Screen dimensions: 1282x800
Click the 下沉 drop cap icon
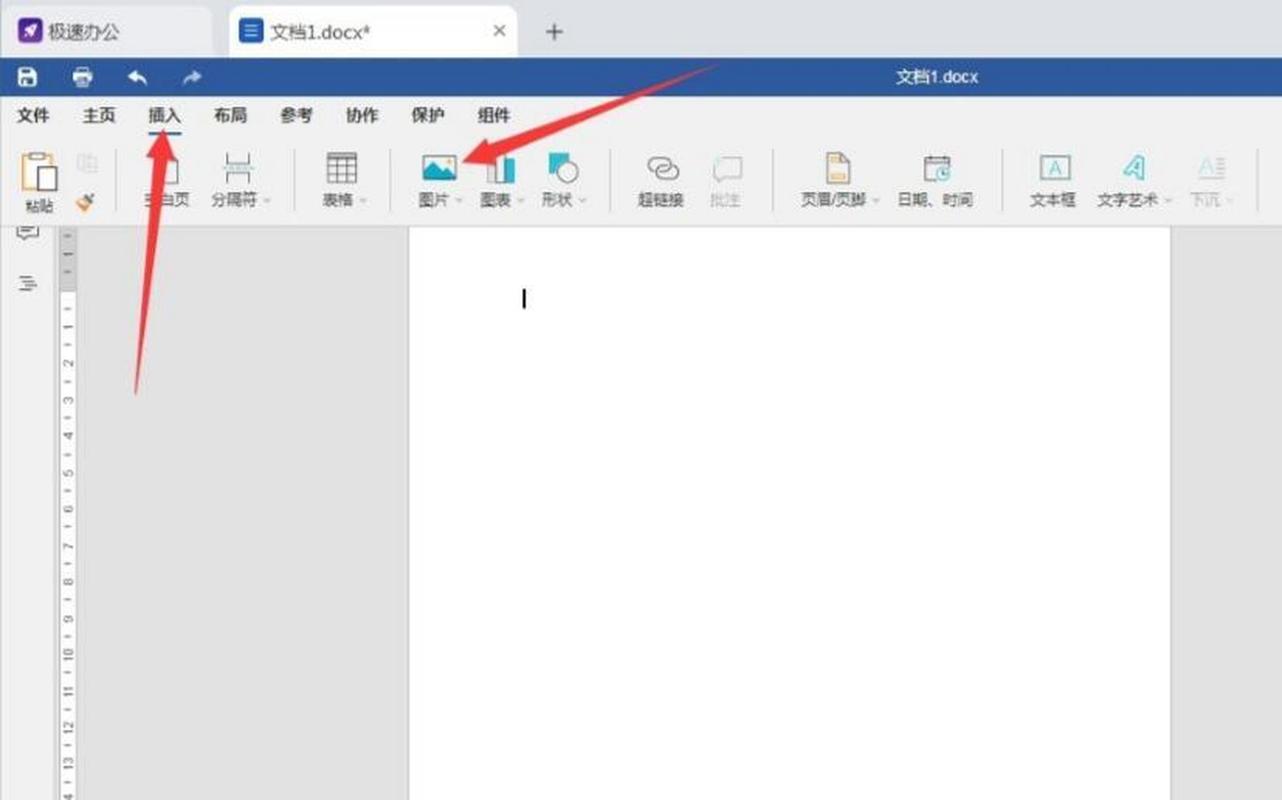pos(1211,168)
